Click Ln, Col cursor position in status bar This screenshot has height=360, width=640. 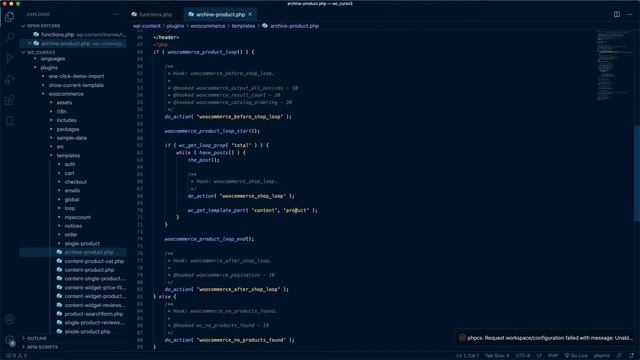467,356
